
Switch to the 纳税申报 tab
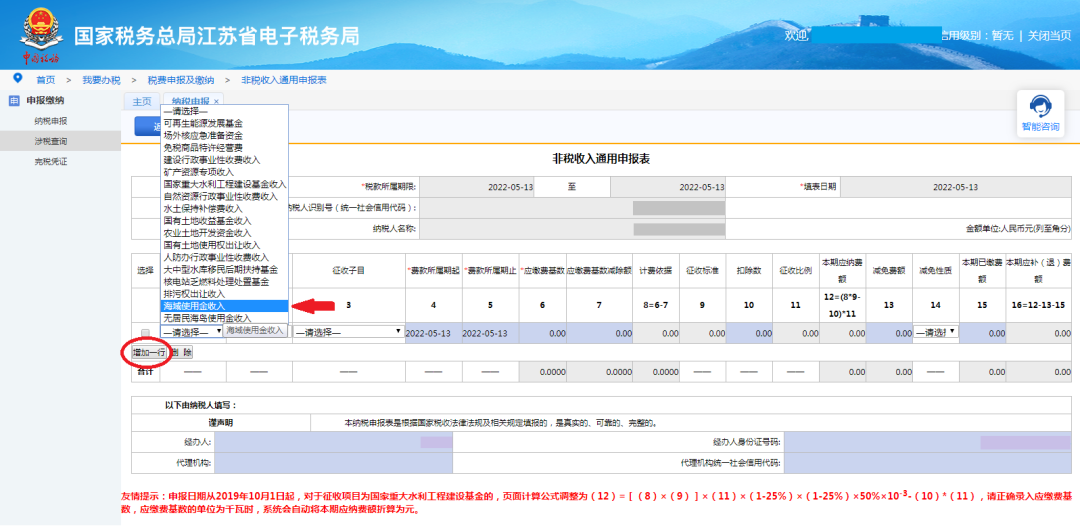pos(190,101)
